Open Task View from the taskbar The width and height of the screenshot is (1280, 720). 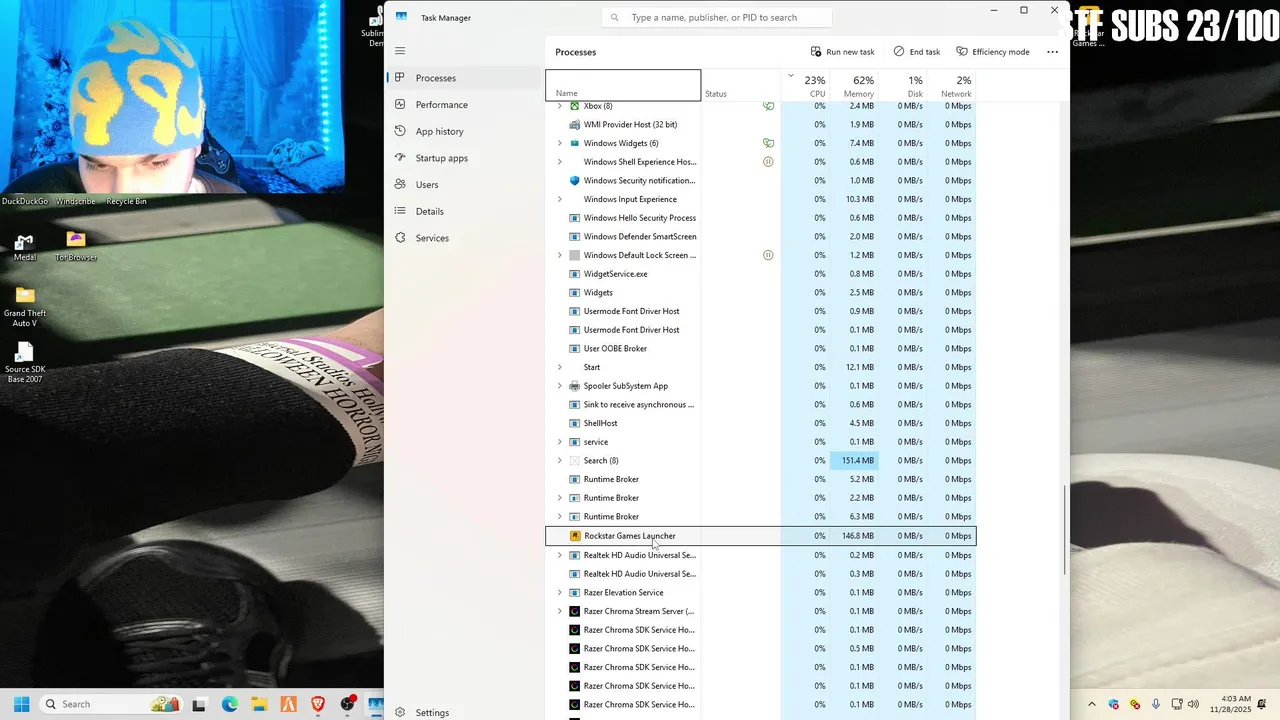click(x=199, y=704)
